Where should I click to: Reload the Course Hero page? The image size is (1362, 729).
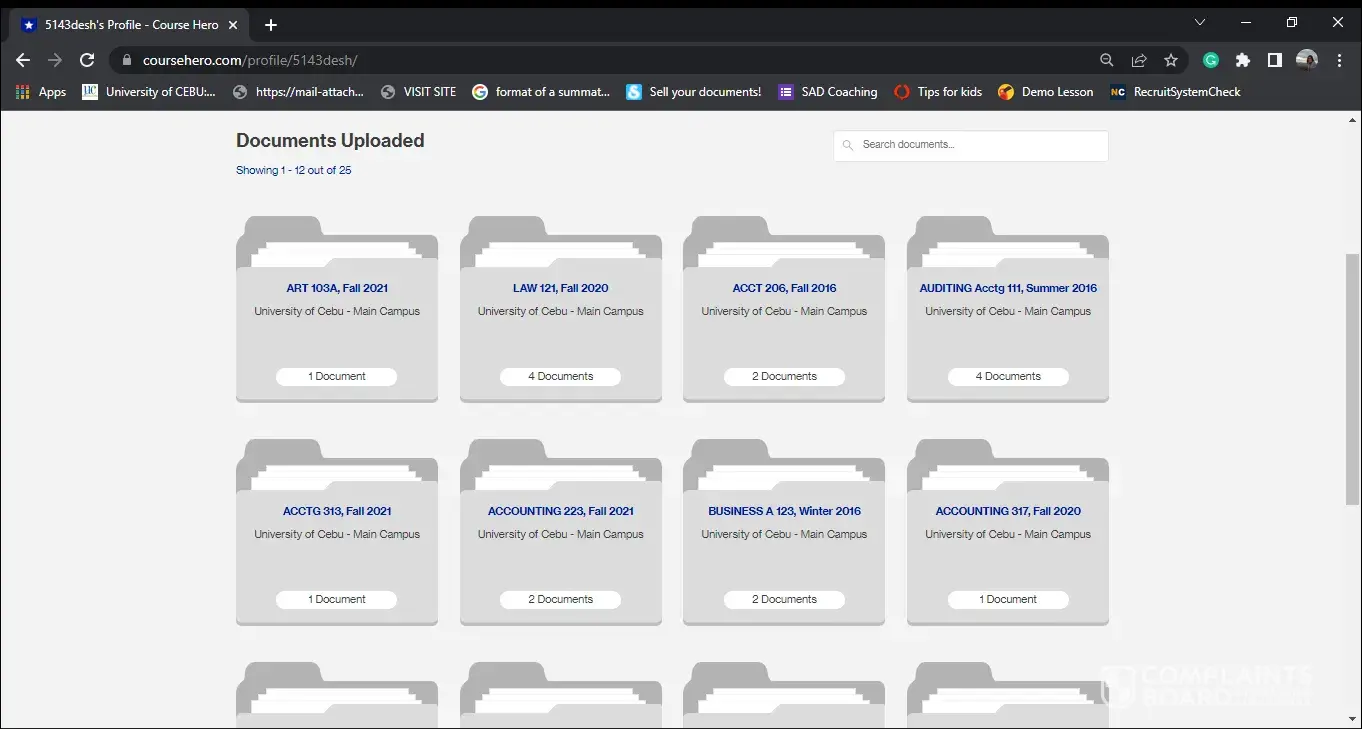pos(87,60)
